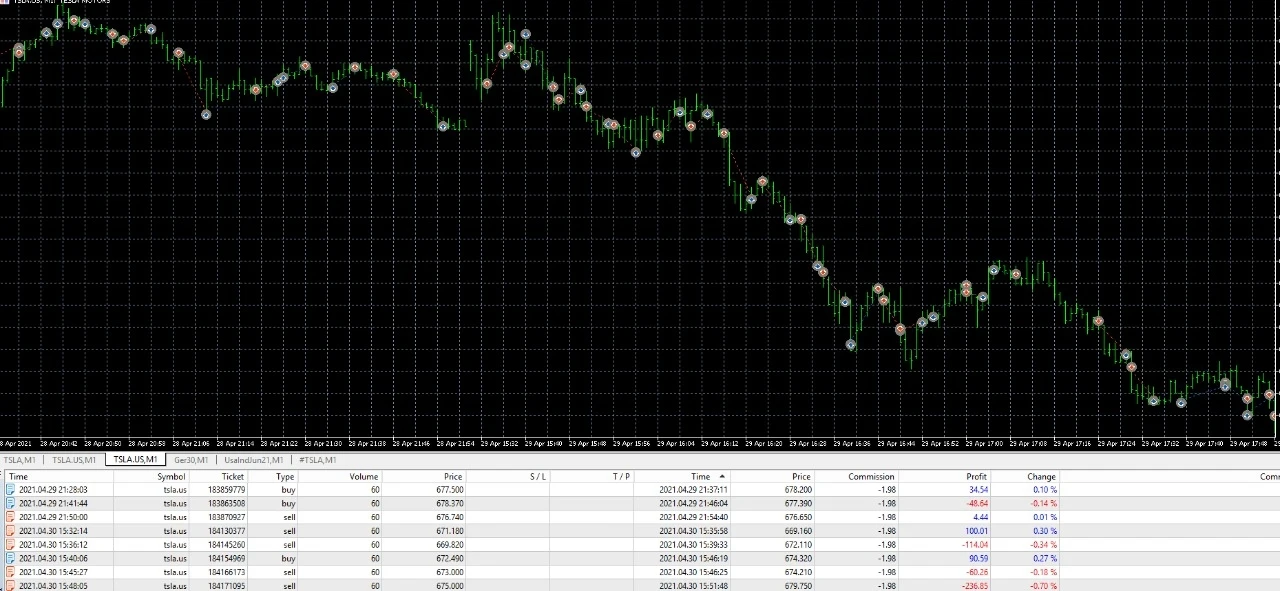Click ticket number 184145260
Viewport: 1280px width, 591px height.
226,545
